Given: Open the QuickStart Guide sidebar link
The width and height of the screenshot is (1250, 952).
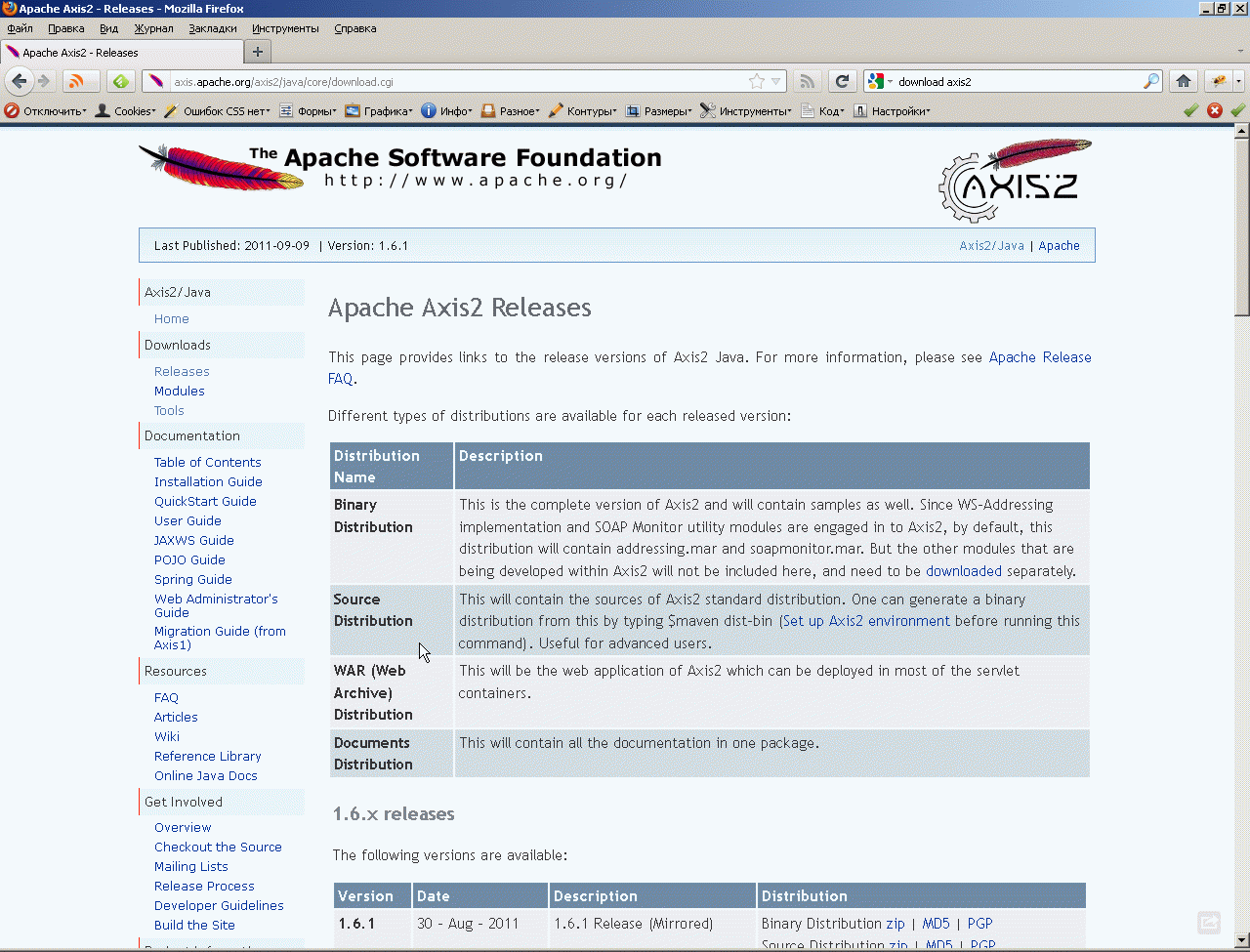Looking at the screenshot, I should (205, 502).
